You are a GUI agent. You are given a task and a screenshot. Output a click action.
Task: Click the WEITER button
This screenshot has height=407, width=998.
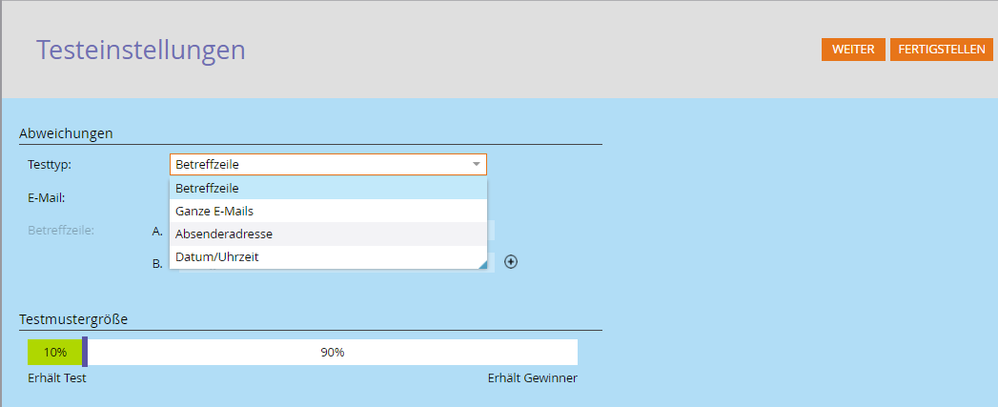click(x=853, y=50)
